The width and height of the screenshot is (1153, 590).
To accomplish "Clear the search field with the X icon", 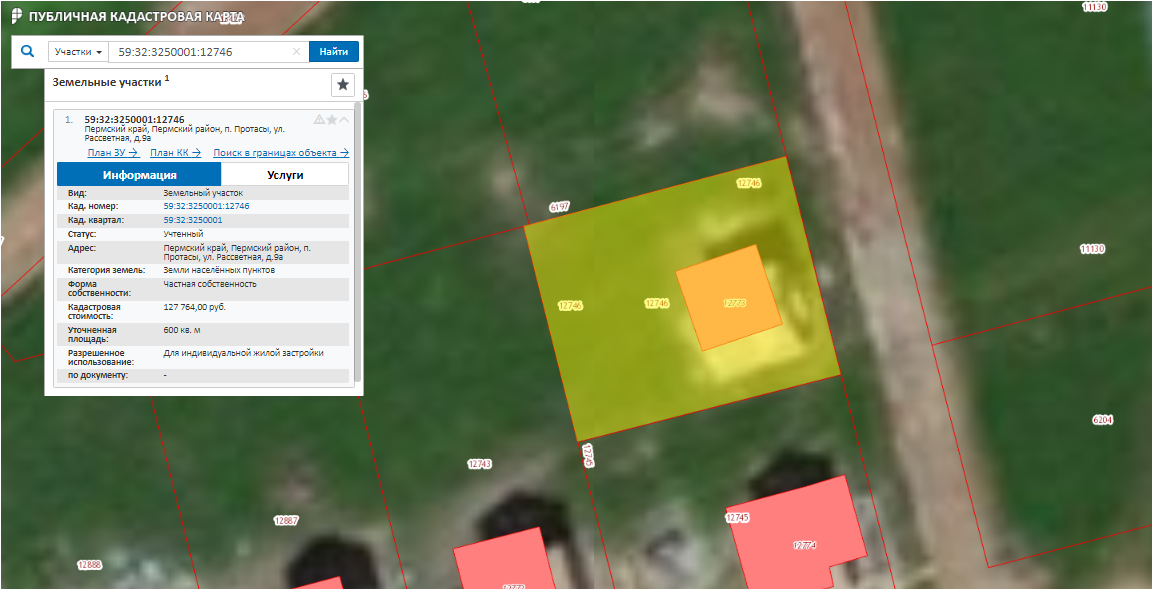I will click(x=296, y=52).
